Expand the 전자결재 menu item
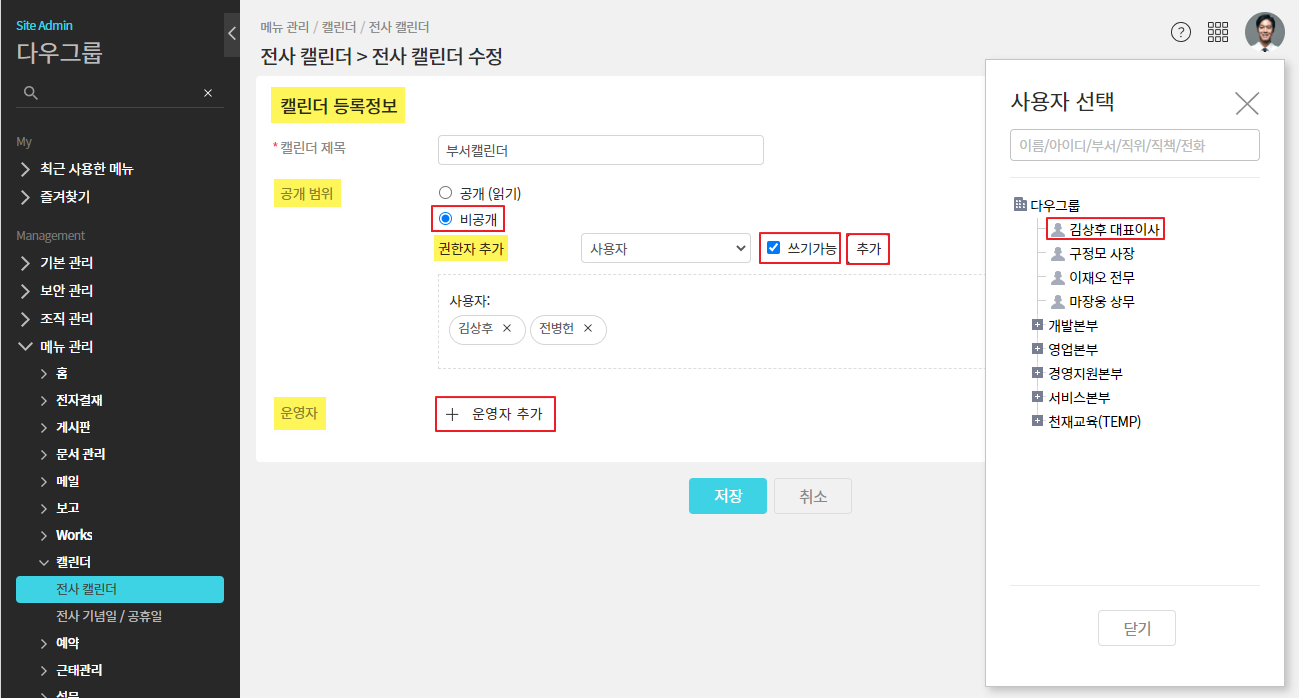 [79, 400]
